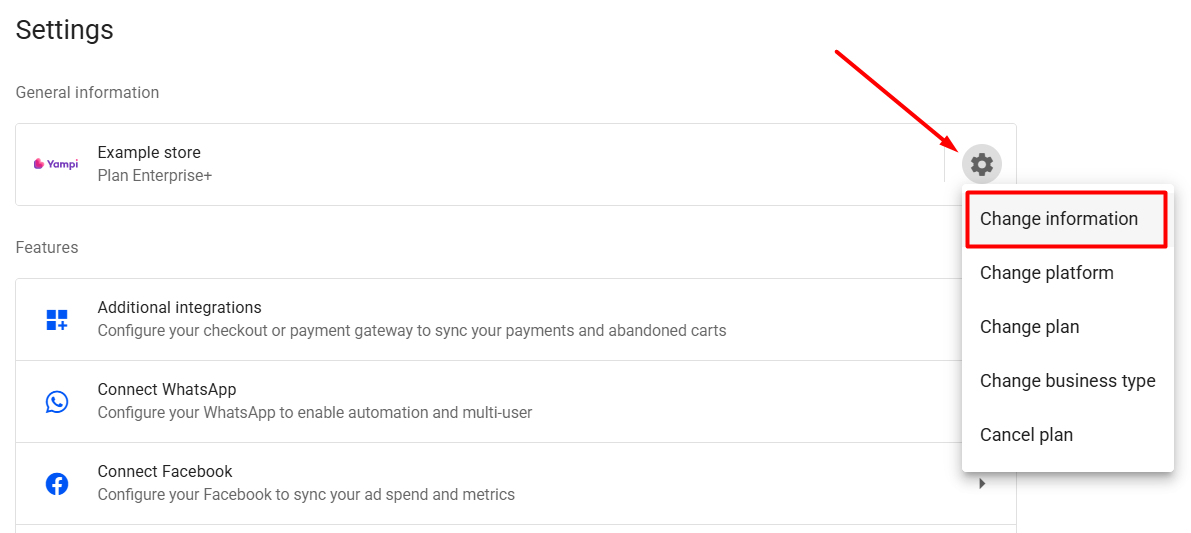Select the Change plan menu entry
1191x533 pixels.
1029,327
